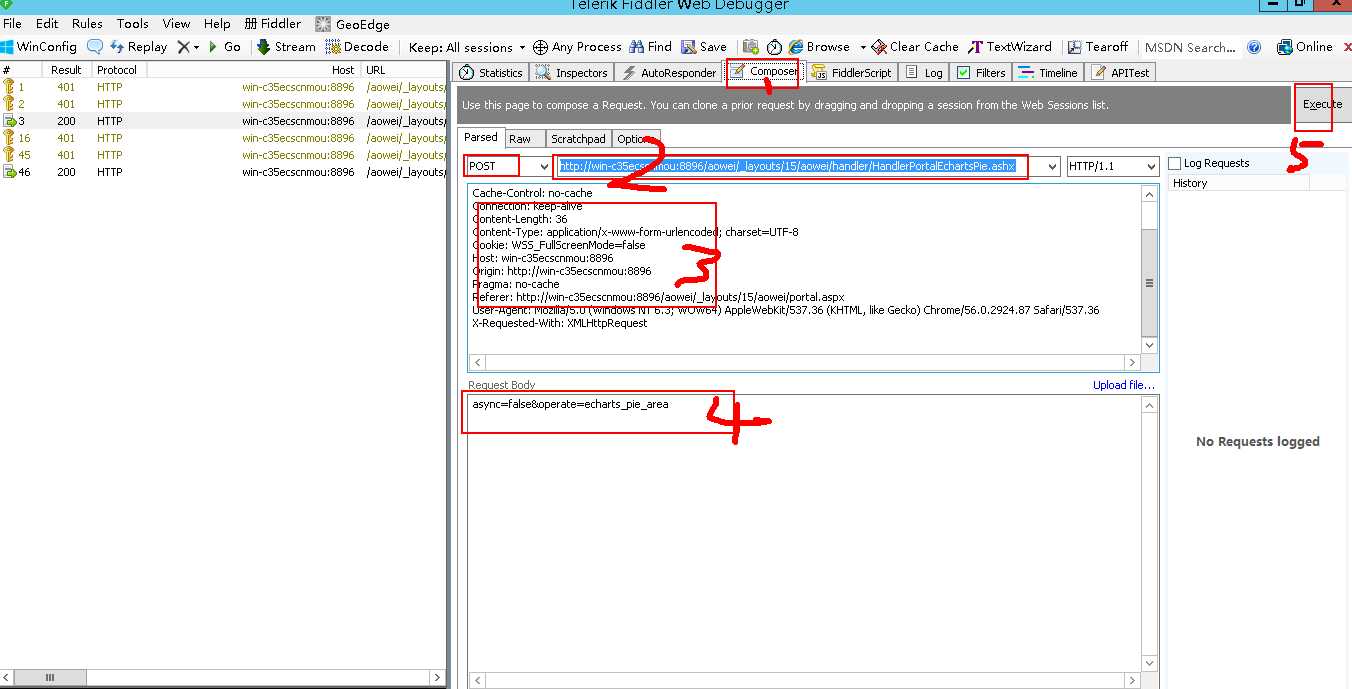Viewport: 1352px width, 689px height.
Task: Switch to the APITest tab
Action: (x=1121, y=72)
